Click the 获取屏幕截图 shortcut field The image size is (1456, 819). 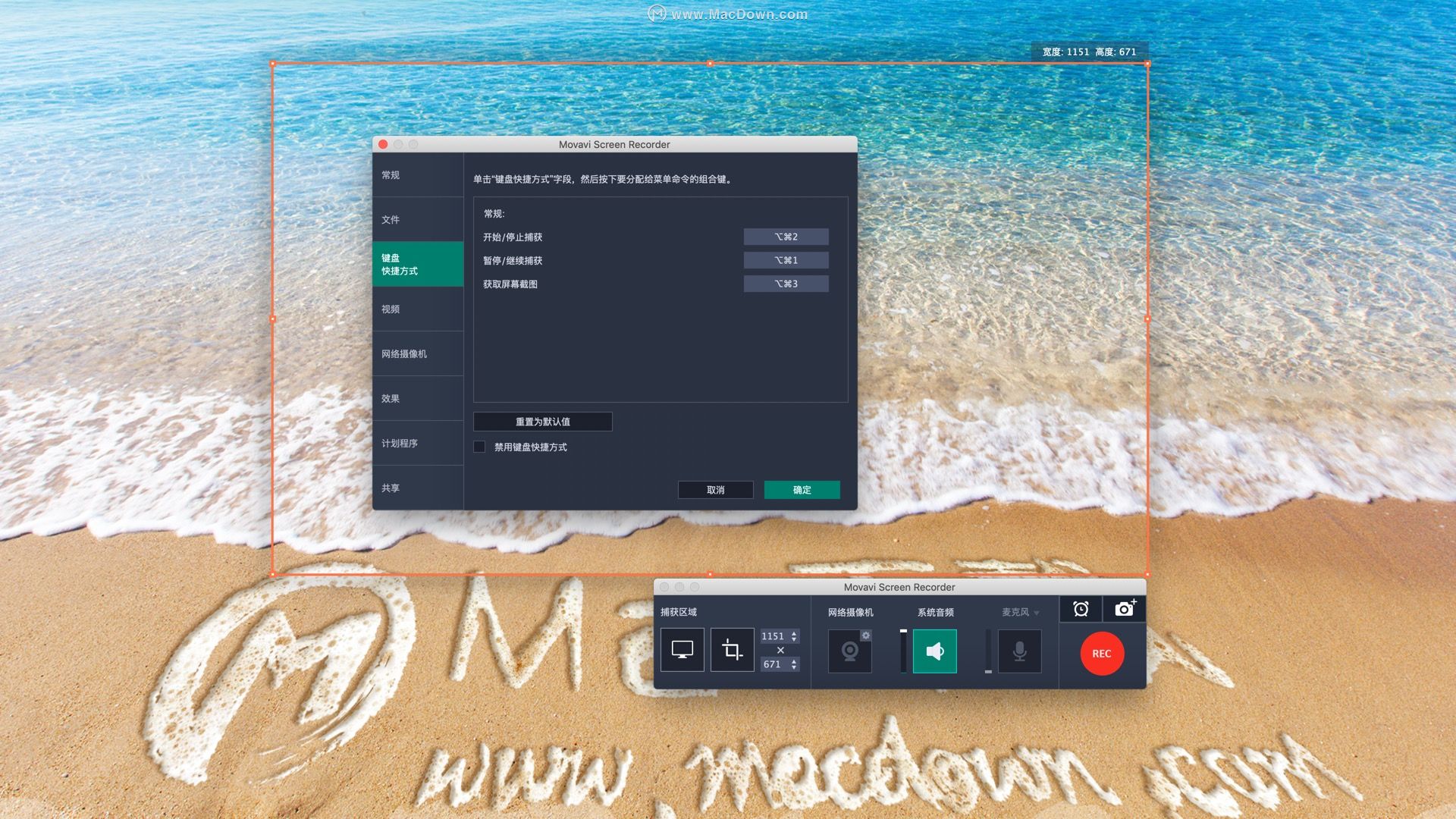point(786,284)
